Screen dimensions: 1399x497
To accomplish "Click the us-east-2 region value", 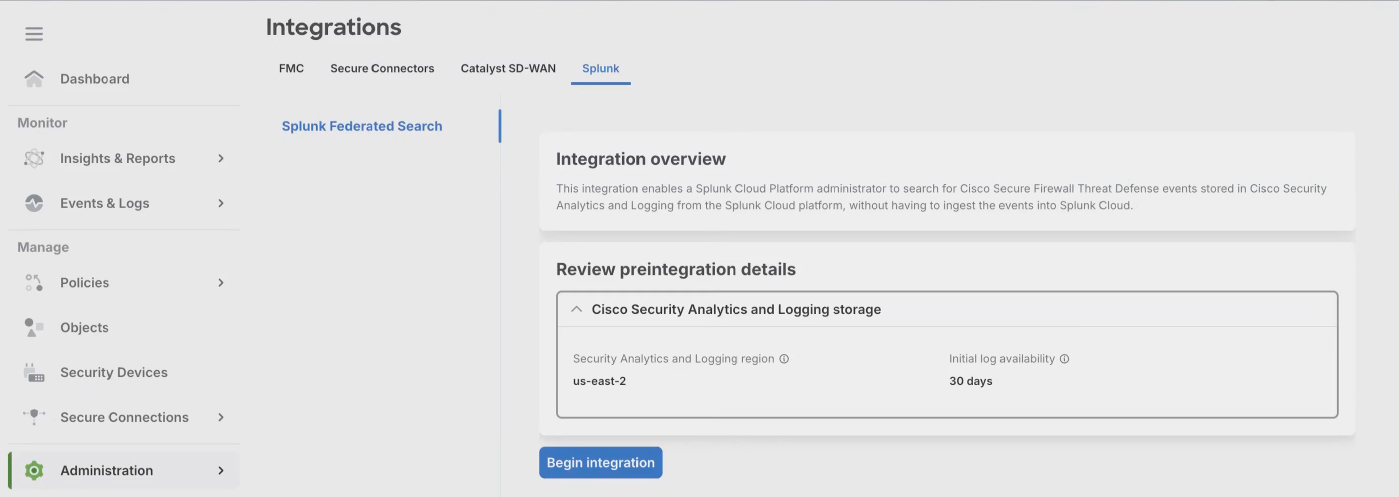I will click(600, 381).
